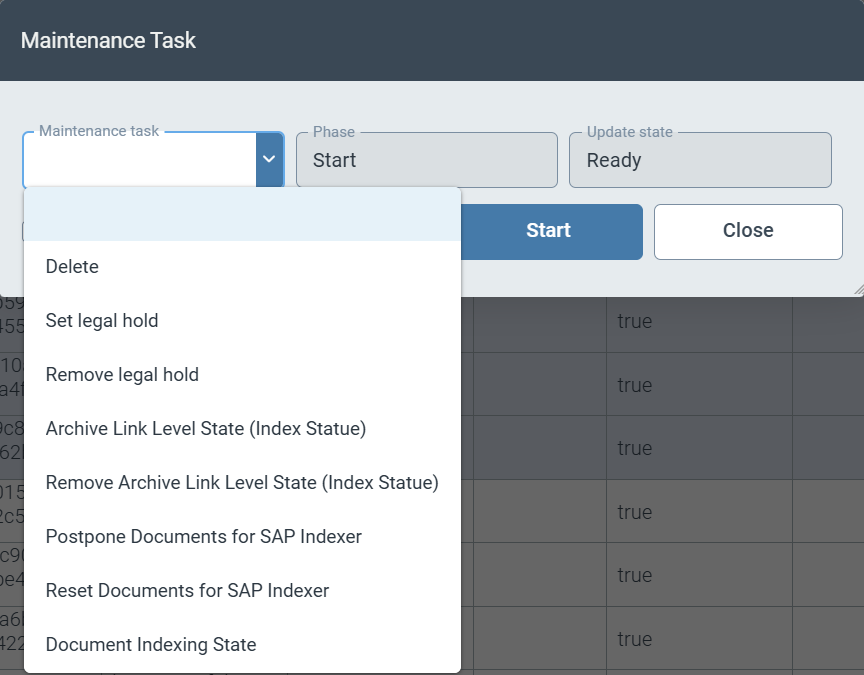
Task: Click the Maintenance task dropdown arrow
Action: [269, 160]
